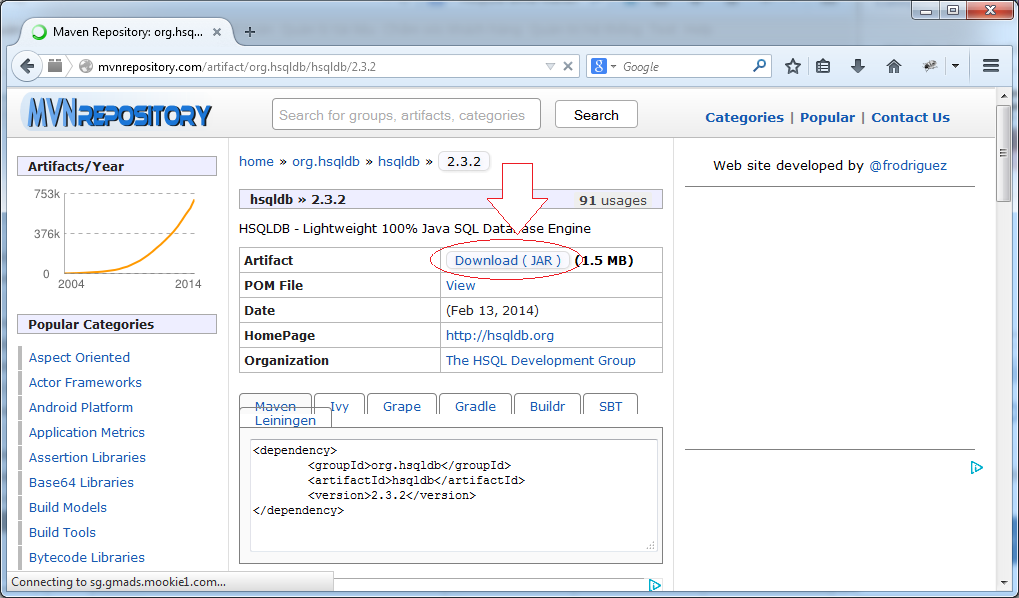
Task: Open Build Tools category
Action: tap(62, 533)
